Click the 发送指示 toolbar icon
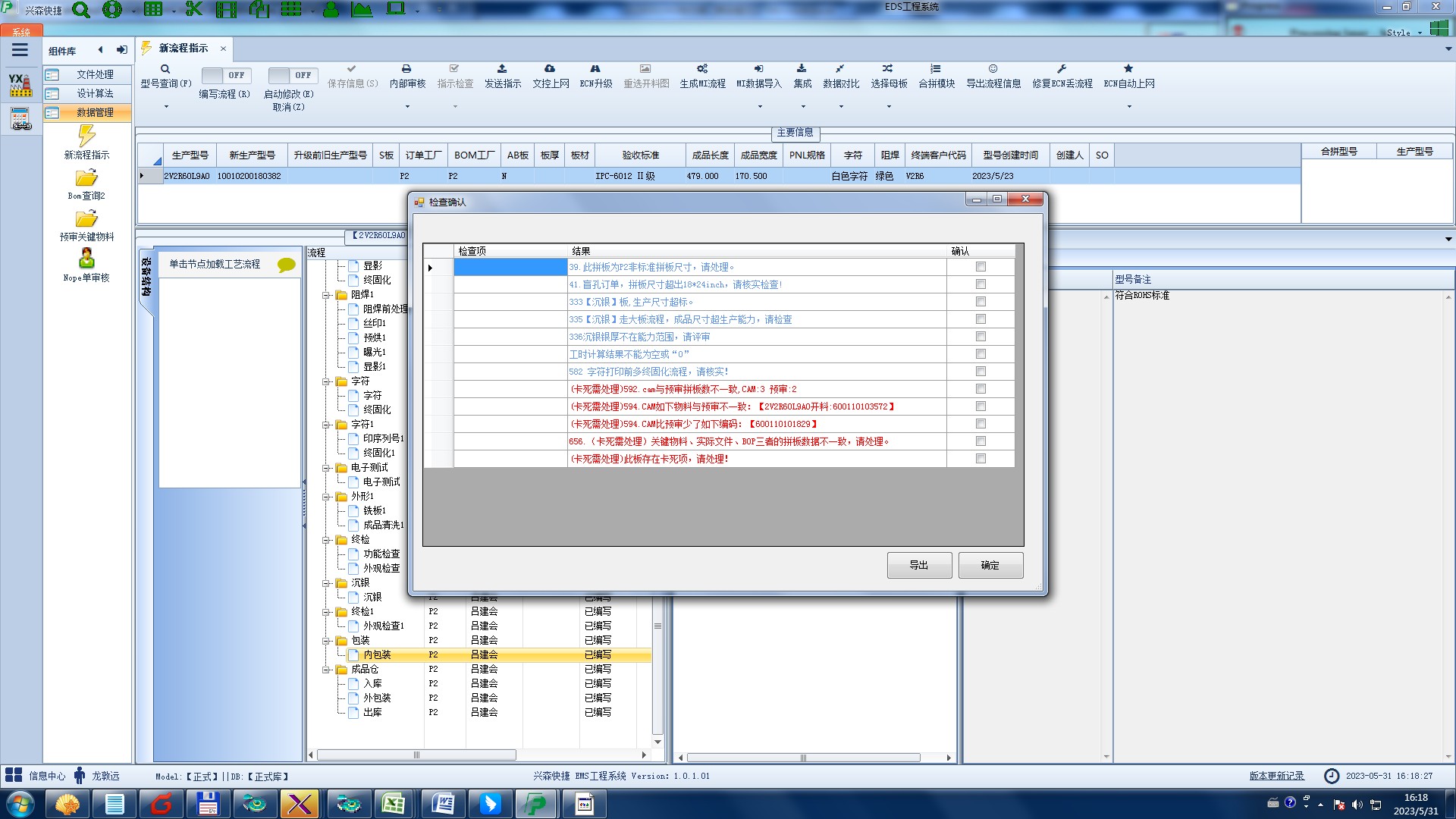 (502, 69)
